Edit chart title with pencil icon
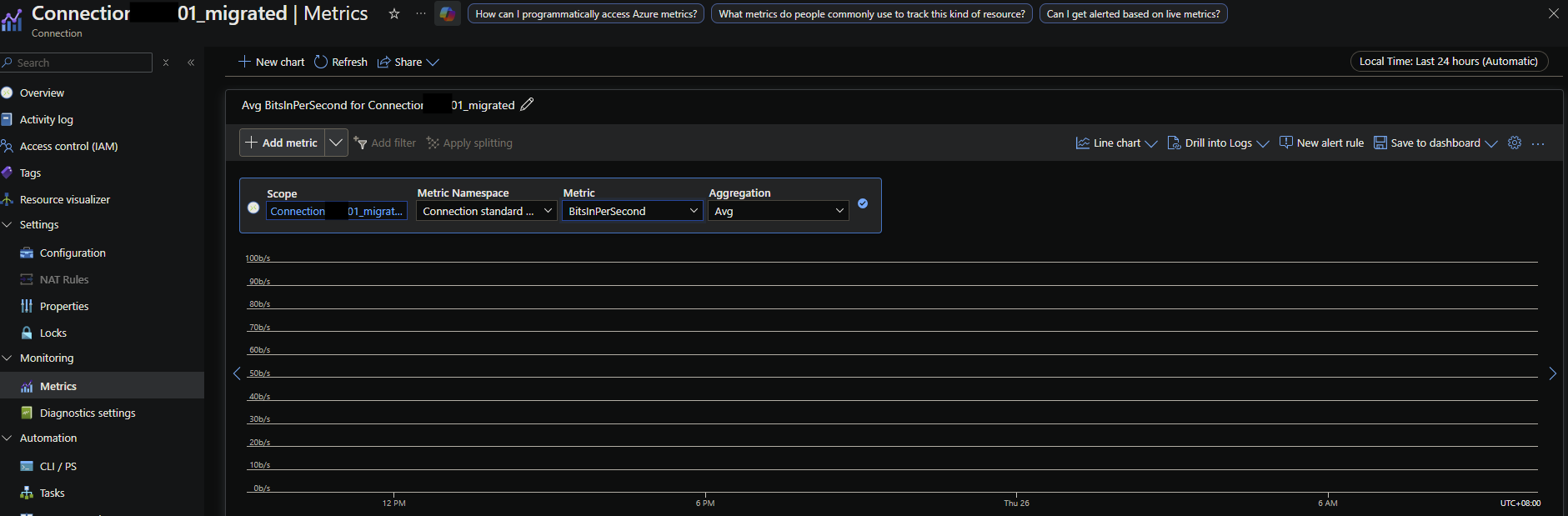 (x=527, y=104)
